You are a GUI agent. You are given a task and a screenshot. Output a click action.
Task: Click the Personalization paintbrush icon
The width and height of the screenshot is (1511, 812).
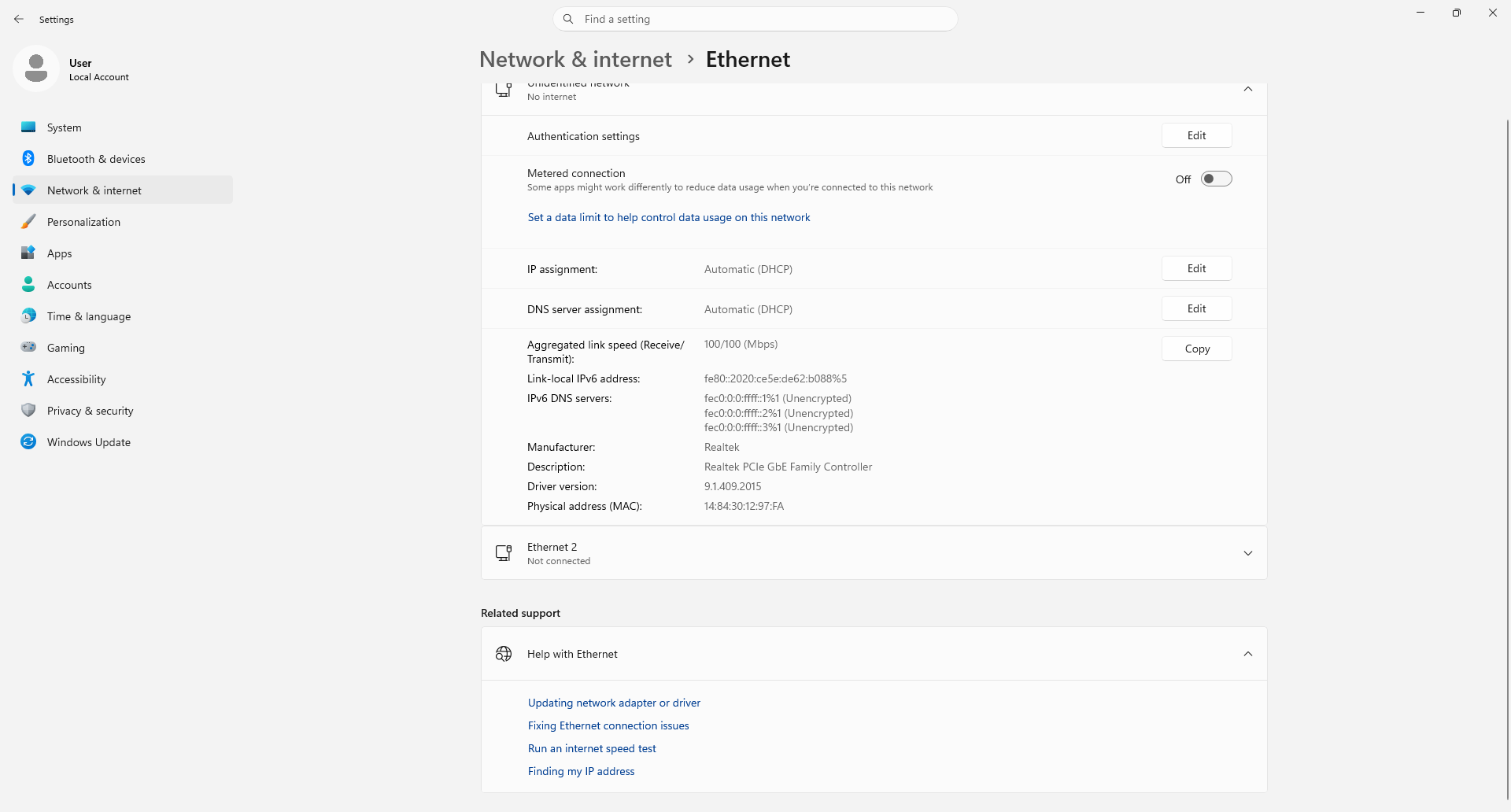(x=28, y=222)
